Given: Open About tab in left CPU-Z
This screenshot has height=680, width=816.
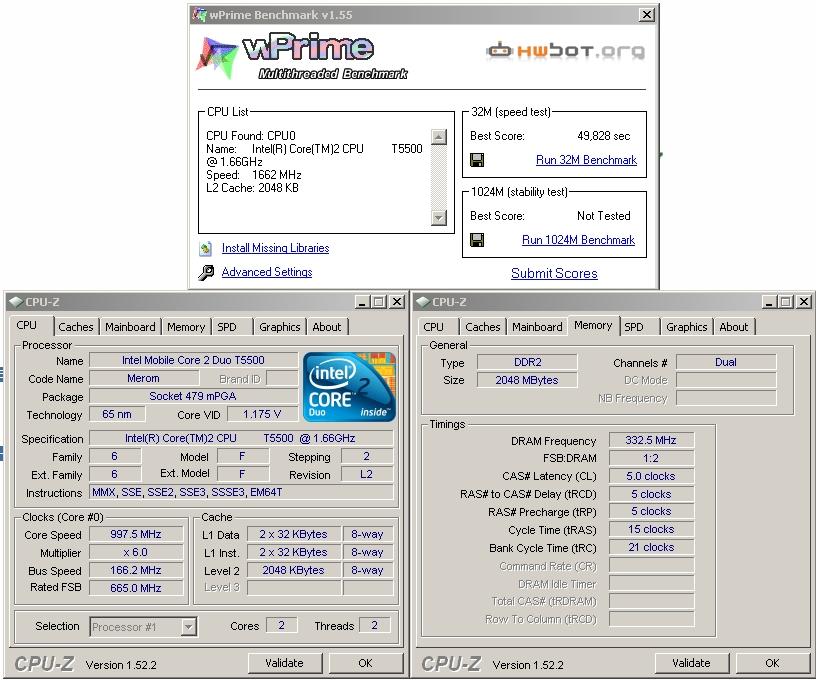Looking at the screenshot, I should point(326,327).
